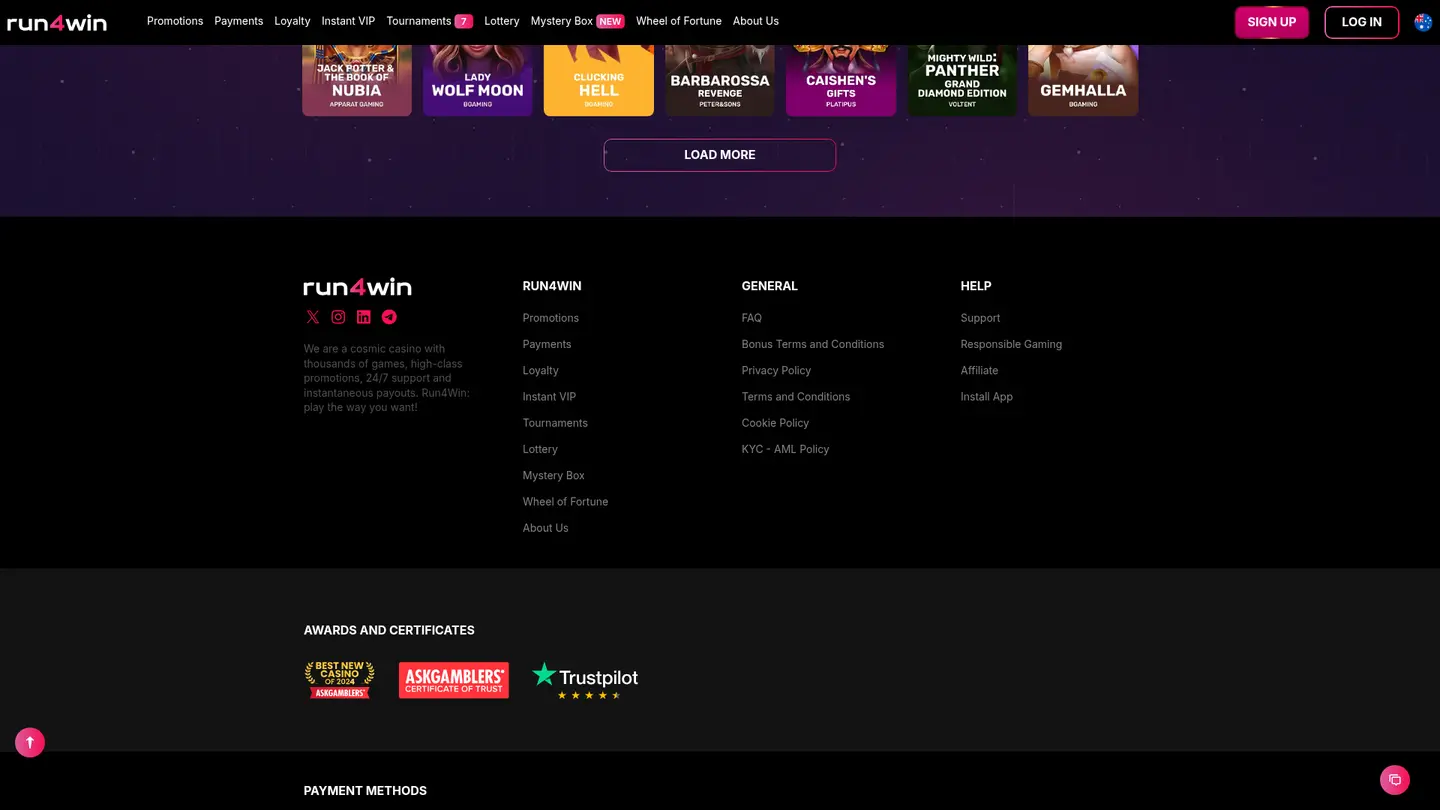Open Promotions in the top navigation

coord(175,21)
